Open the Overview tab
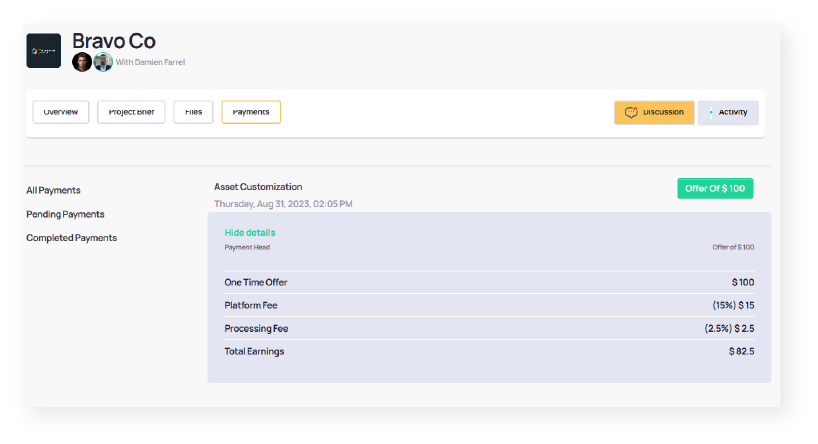The height and width of the screenshot is (444, 818). 61,112
